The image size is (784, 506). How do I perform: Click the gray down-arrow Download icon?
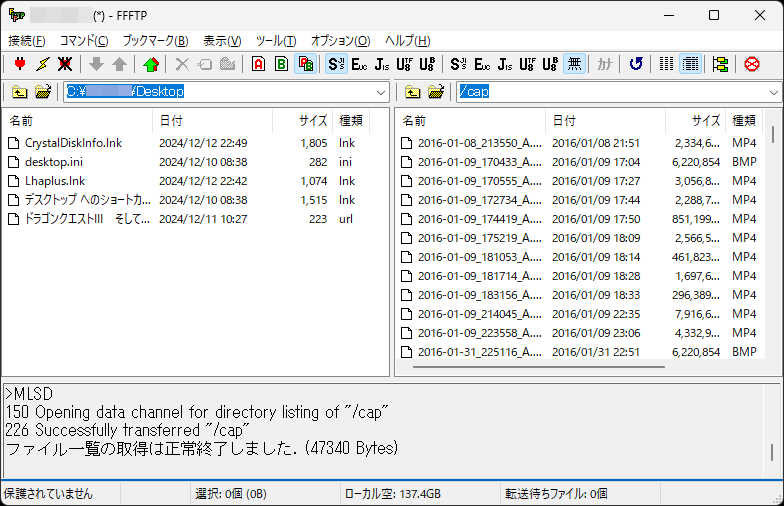point(96,64)
